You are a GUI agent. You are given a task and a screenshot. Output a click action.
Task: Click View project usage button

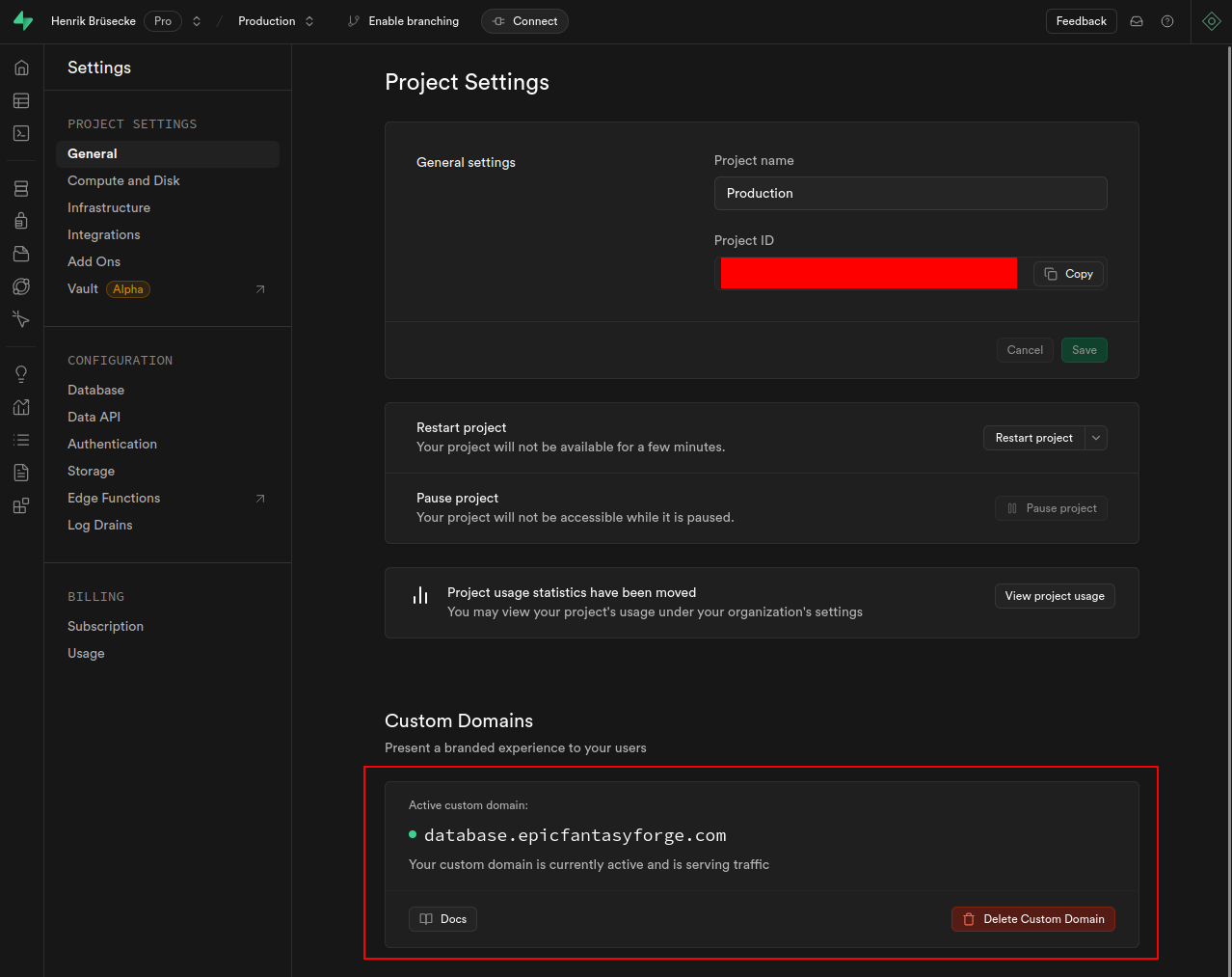pos(1055,596)
